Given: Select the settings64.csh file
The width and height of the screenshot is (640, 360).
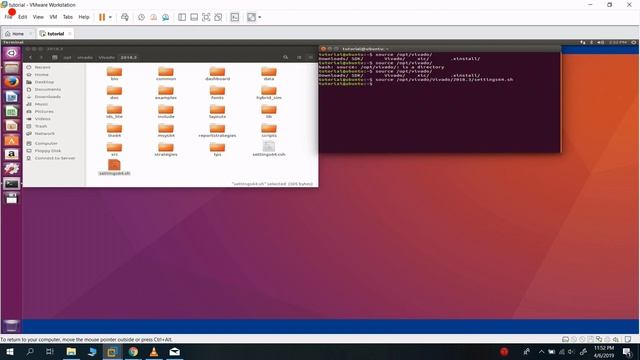Looking at the screenshot, I should click(x=269, y=149).
